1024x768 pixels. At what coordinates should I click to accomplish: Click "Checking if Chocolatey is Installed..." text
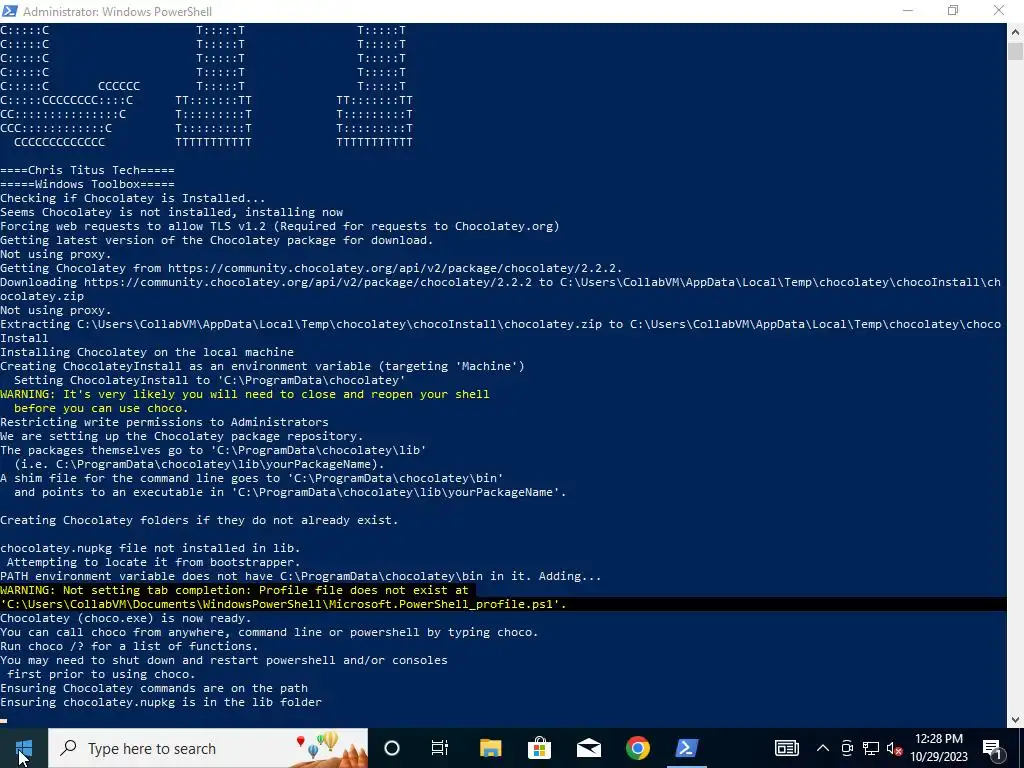click(133, 199)
